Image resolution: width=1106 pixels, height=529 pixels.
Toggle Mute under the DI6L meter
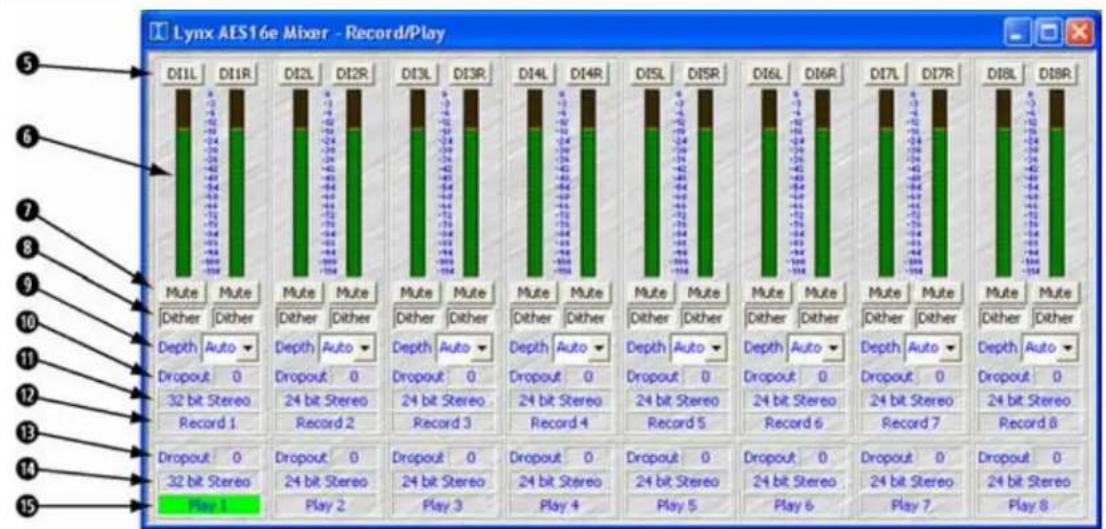[770, 291]
